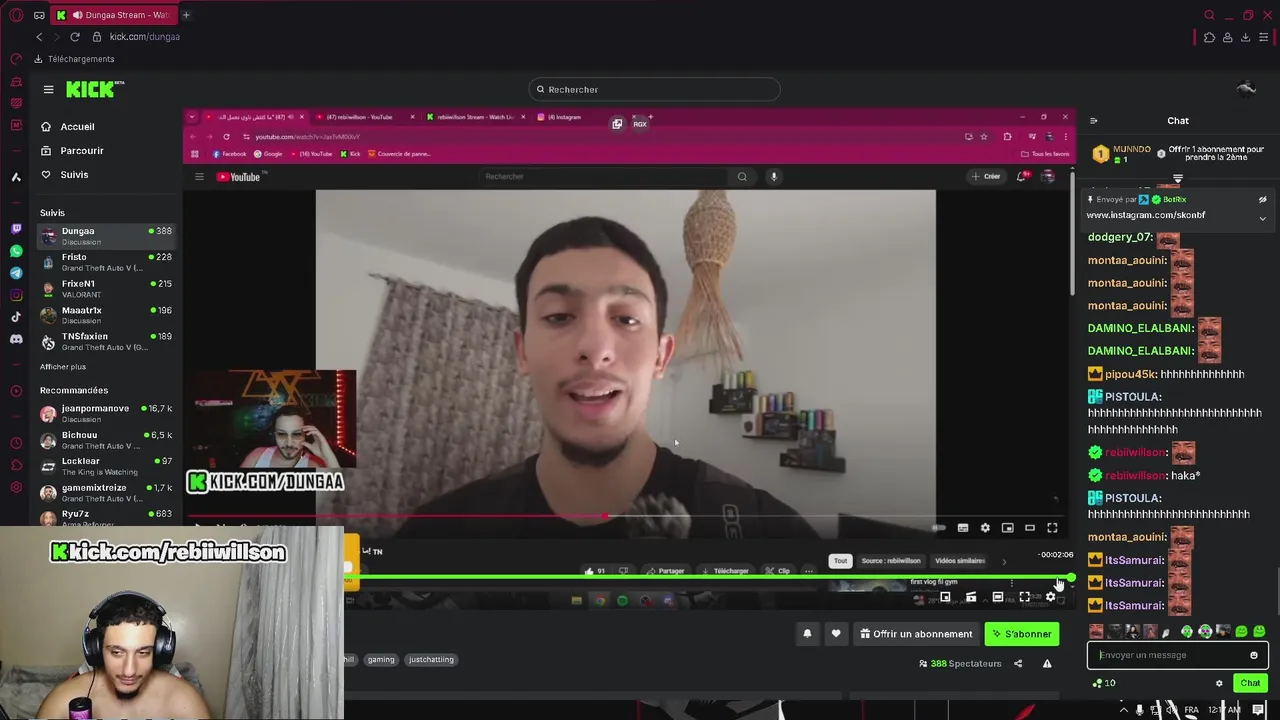Focus the Rechercher search field

pos(654,89)
